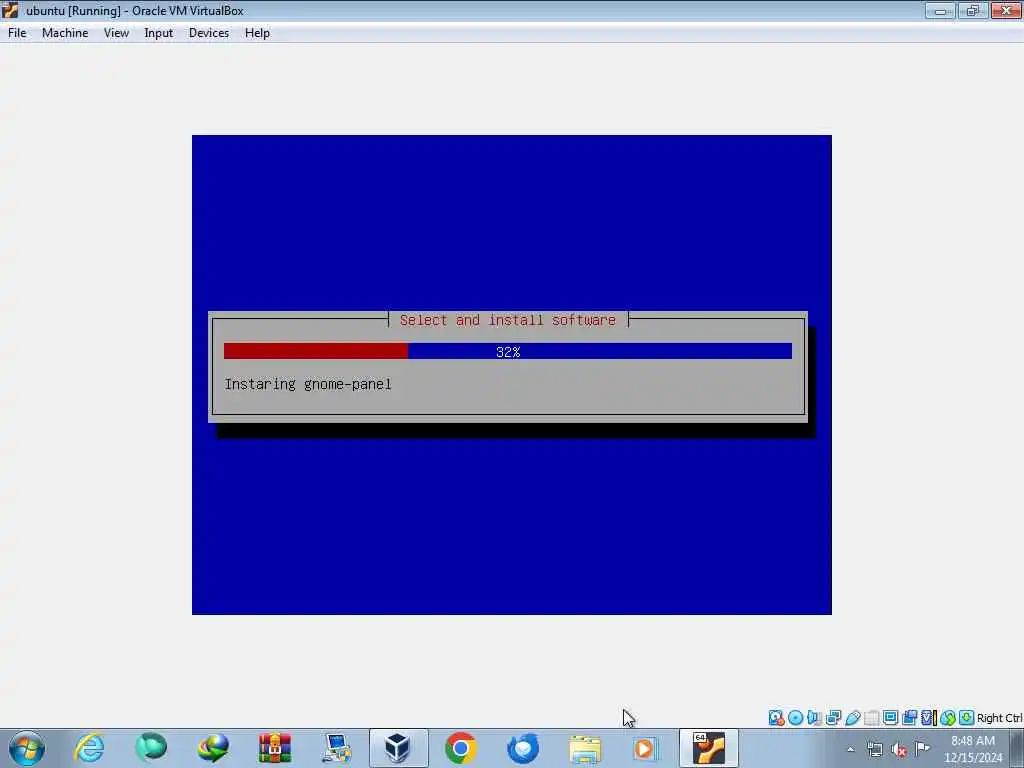This screenshot has height=768, width=1024.
Task: Show hidden system tray icons
Action: (x=850, y=749)
